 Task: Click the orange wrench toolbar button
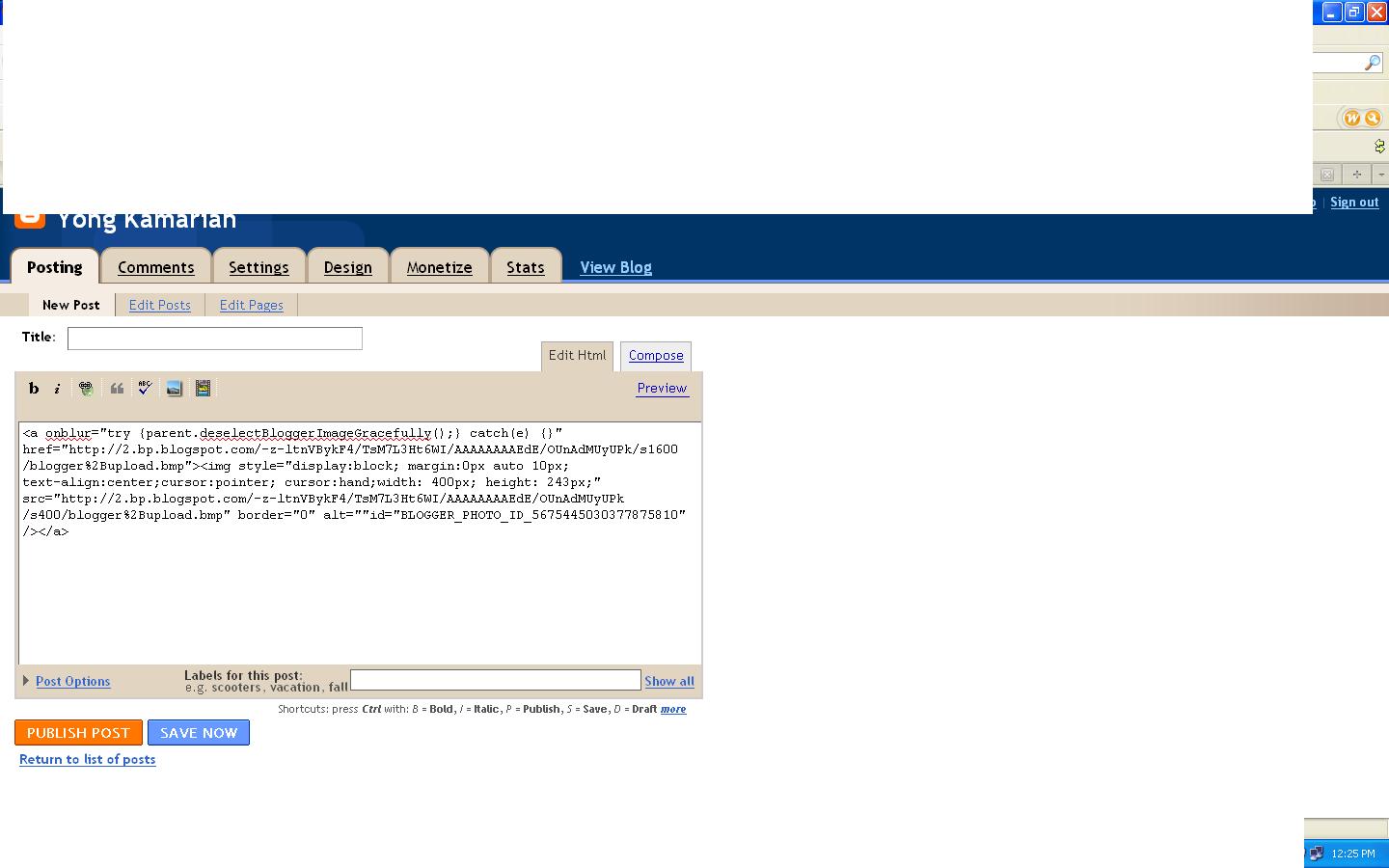[1373, 118]
